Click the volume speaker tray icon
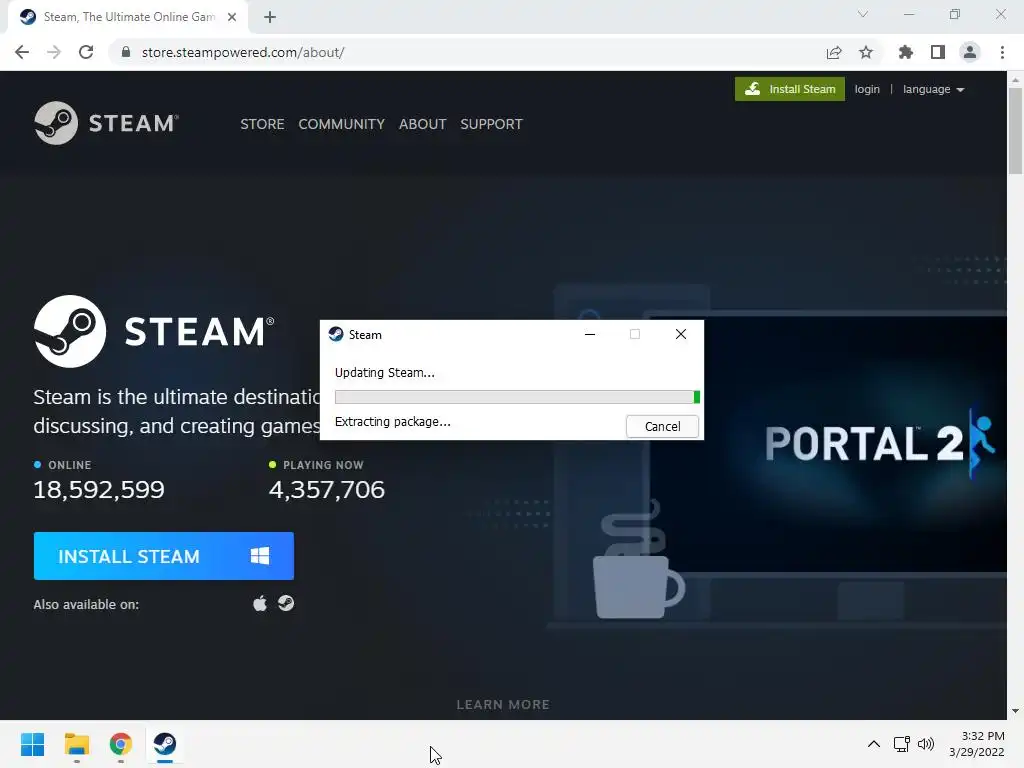1024x768 pixels. pos(925,744)
